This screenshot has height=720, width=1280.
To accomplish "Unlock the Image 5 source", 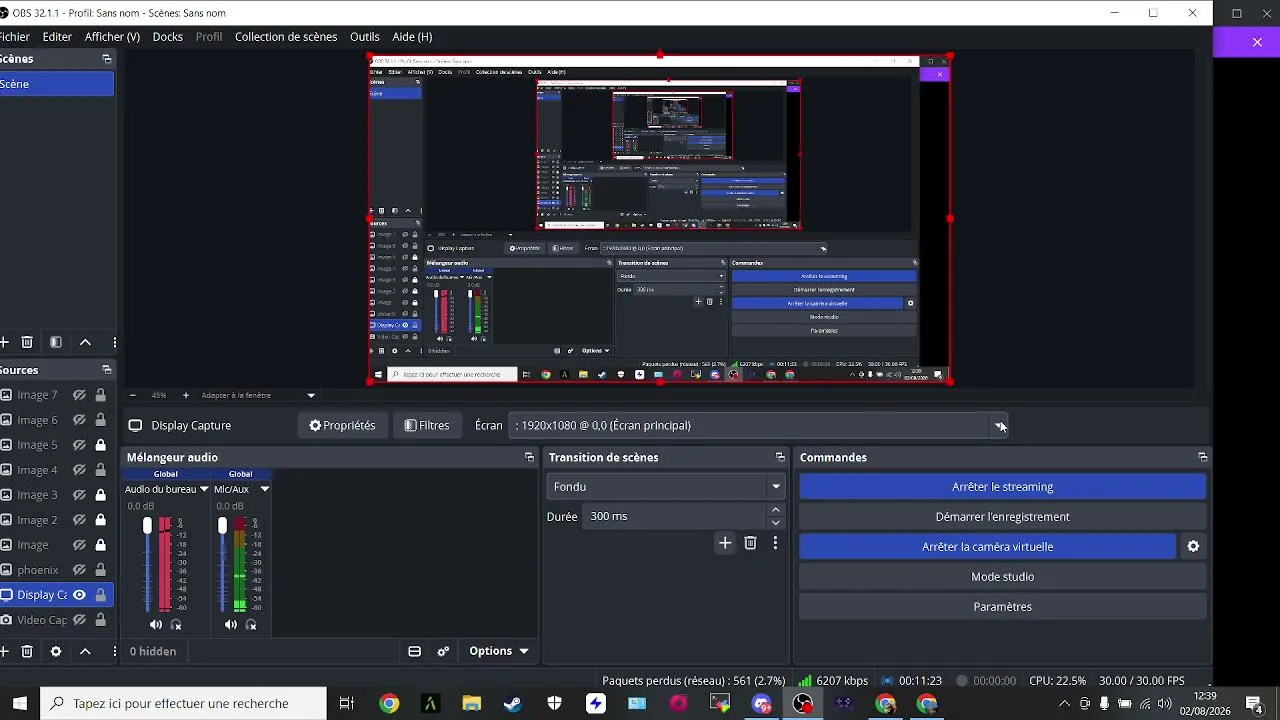I will tap(100, 445).
